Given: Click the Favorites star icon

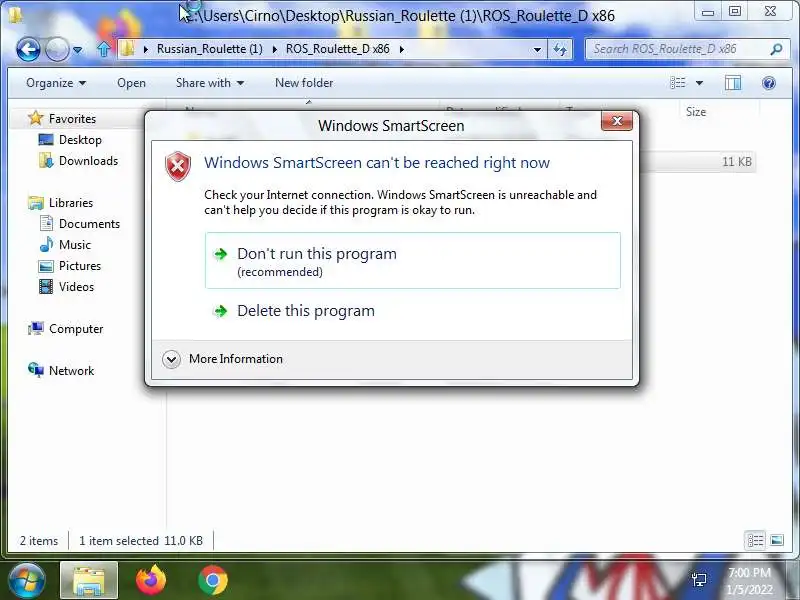Looking at the screenshot, I should tap(36, 118).
